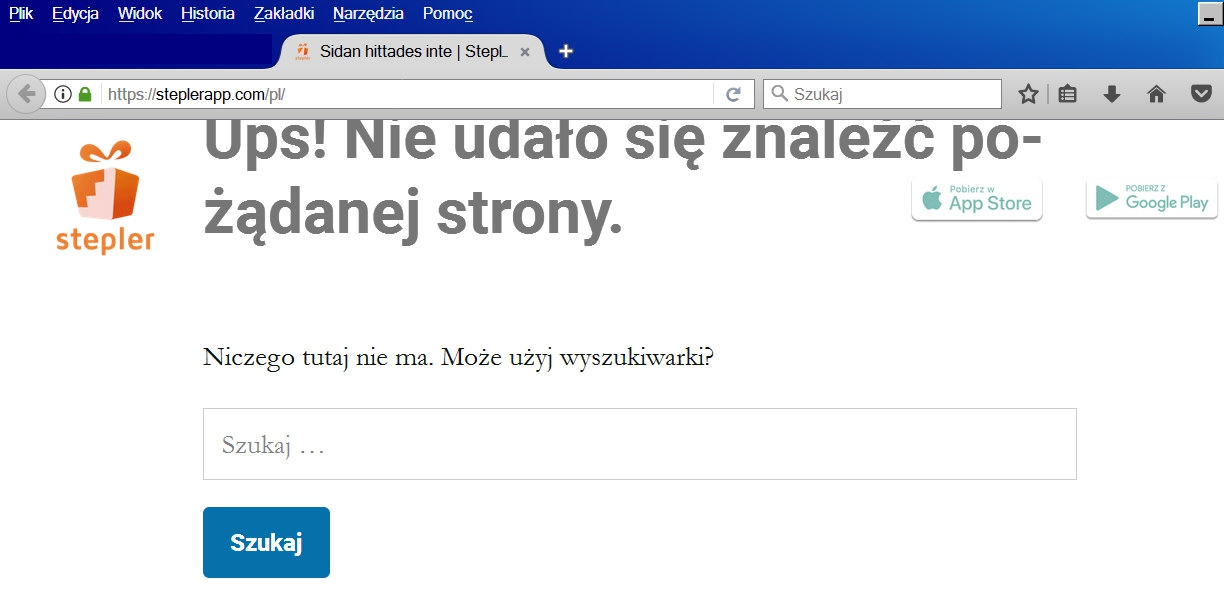1224x610 pixels.
Task: Click the browser back arrow button
Action: 26,94
